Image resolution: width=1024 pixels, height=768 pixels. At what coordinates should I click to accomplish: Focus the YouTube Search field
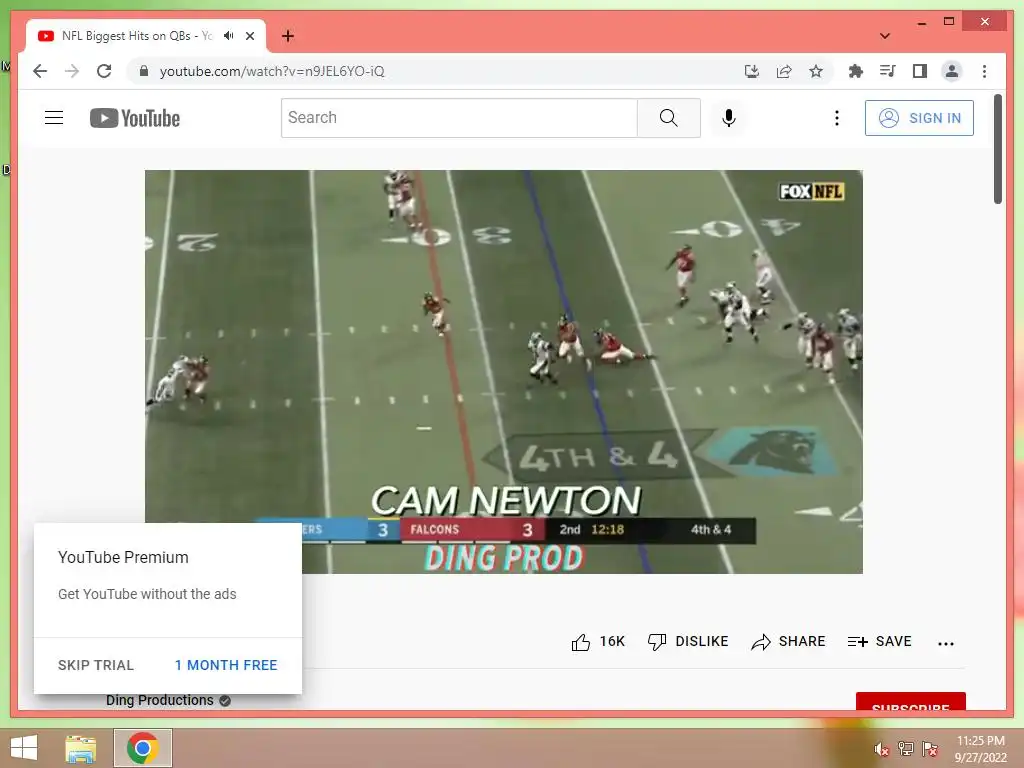click(x=459, y=118)
